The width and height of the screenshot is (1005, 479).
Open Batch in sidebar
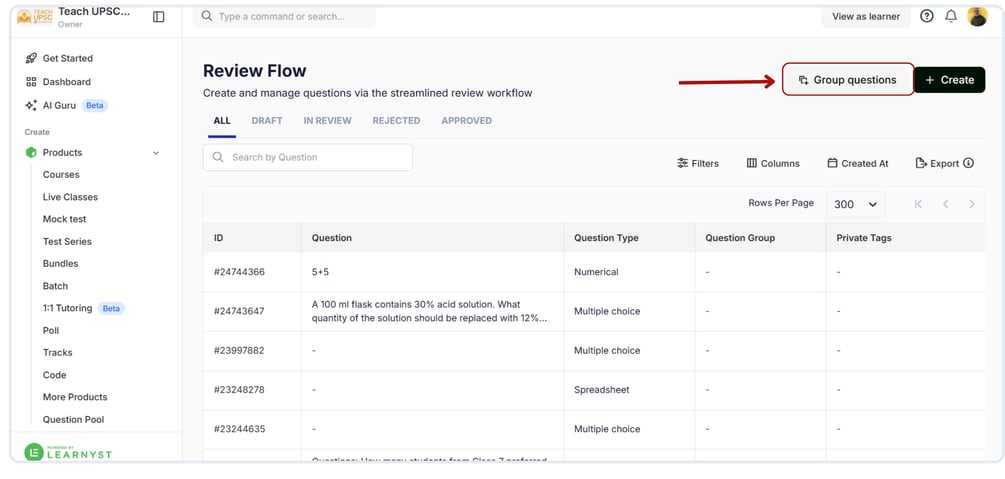pyautogui.click(x=55, y=286)
